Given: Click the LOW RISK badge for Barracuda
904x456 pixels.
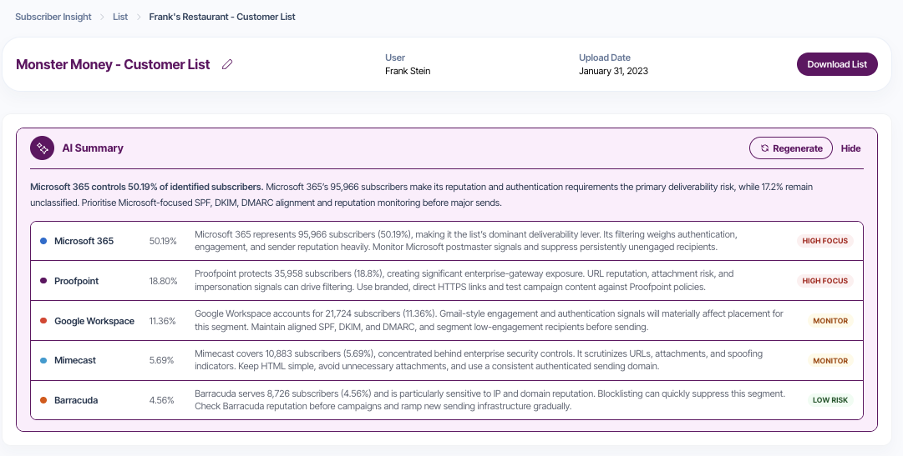Looking at the screenshot, I should [830, 400].
